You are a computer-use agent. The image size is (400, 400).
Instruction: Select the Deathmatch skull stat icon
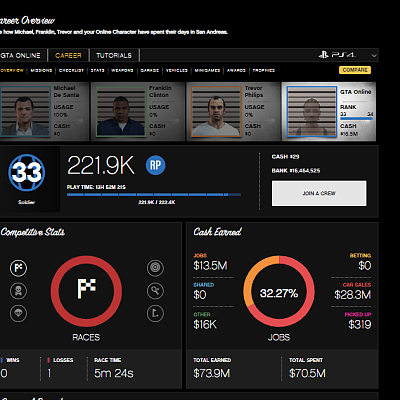(18, 291)
